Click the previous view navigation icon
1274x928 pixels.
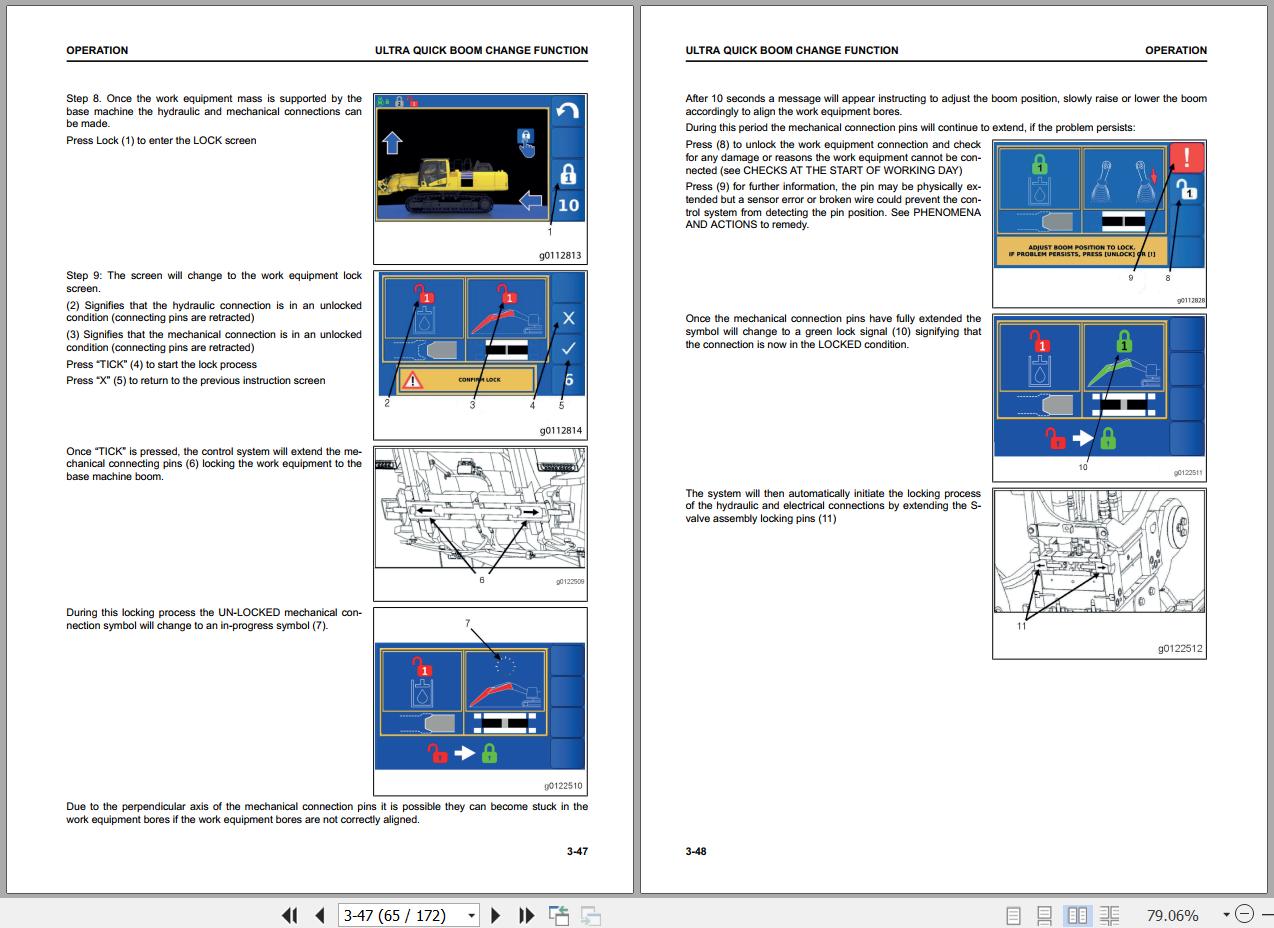point(558,915)
